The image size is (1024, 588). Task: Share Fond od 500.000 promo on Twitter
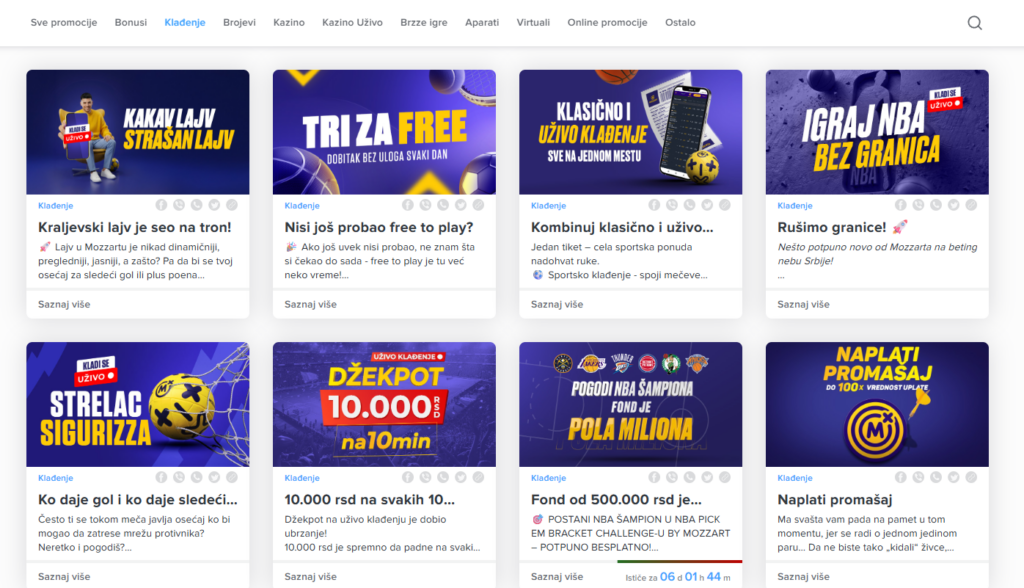click(x=707, y=478)
